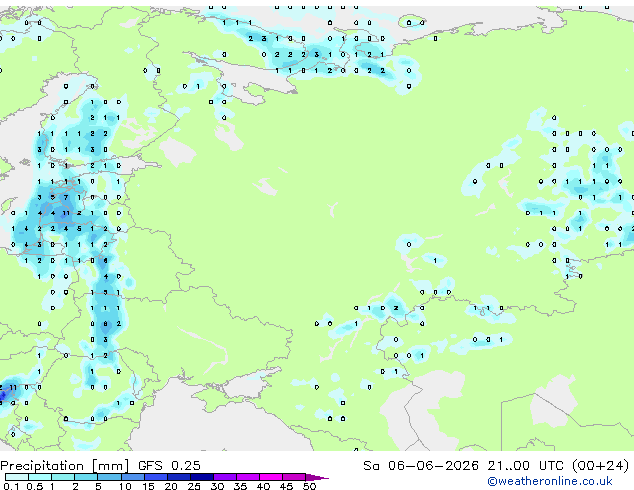634x490 pixels.
Task: Click the '35' legend value label
Action: [x=240, y=486]
